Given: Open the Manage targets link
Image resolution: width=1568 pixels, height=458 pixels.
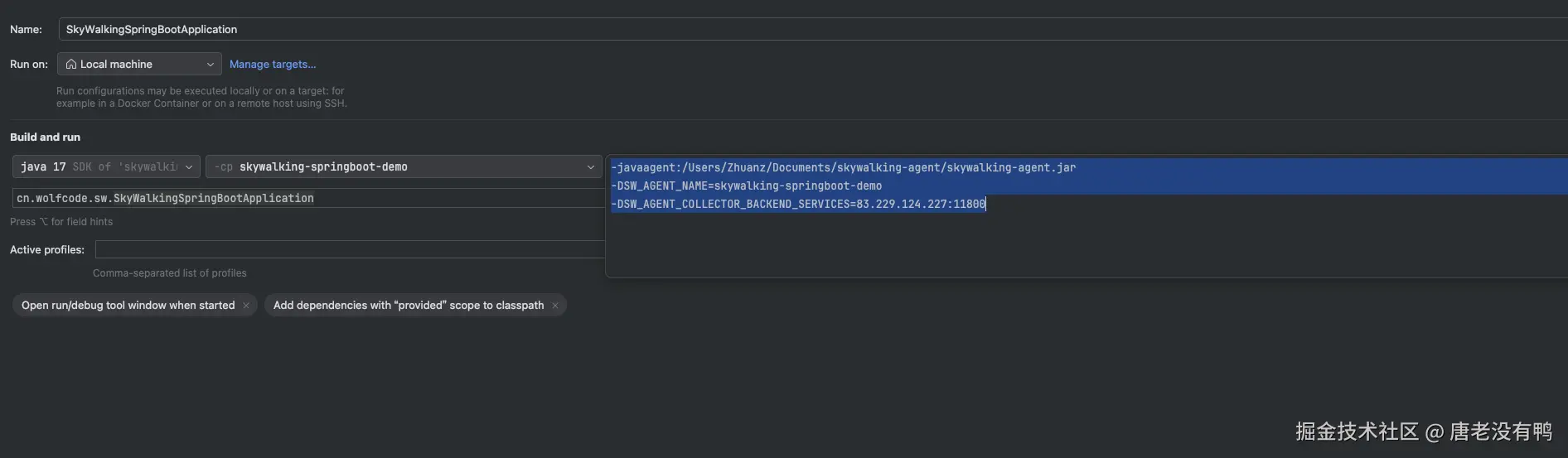Looking at the screenshot, I should (273, 65).
